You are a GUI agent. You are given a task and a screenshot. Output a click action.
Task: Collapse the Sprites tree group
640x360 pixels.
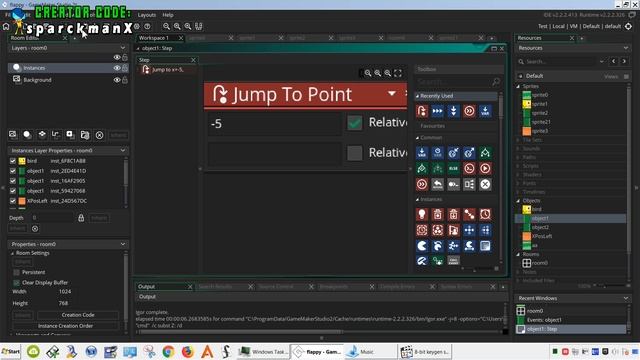click(x=518, y=87)
